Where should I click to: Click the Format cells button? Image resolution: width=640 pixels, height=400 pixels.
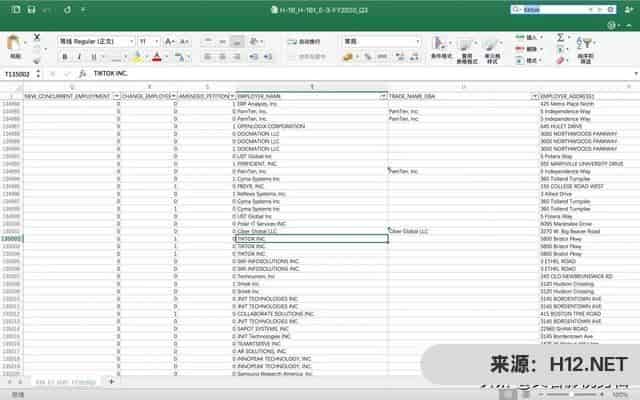pos(529,60)
